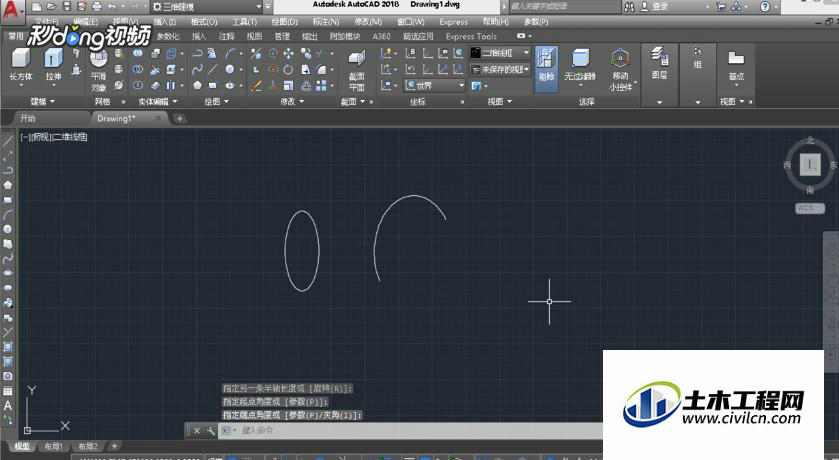
Task: Click the [二维线框] viewport visual style label
Action: pos(70,137)
